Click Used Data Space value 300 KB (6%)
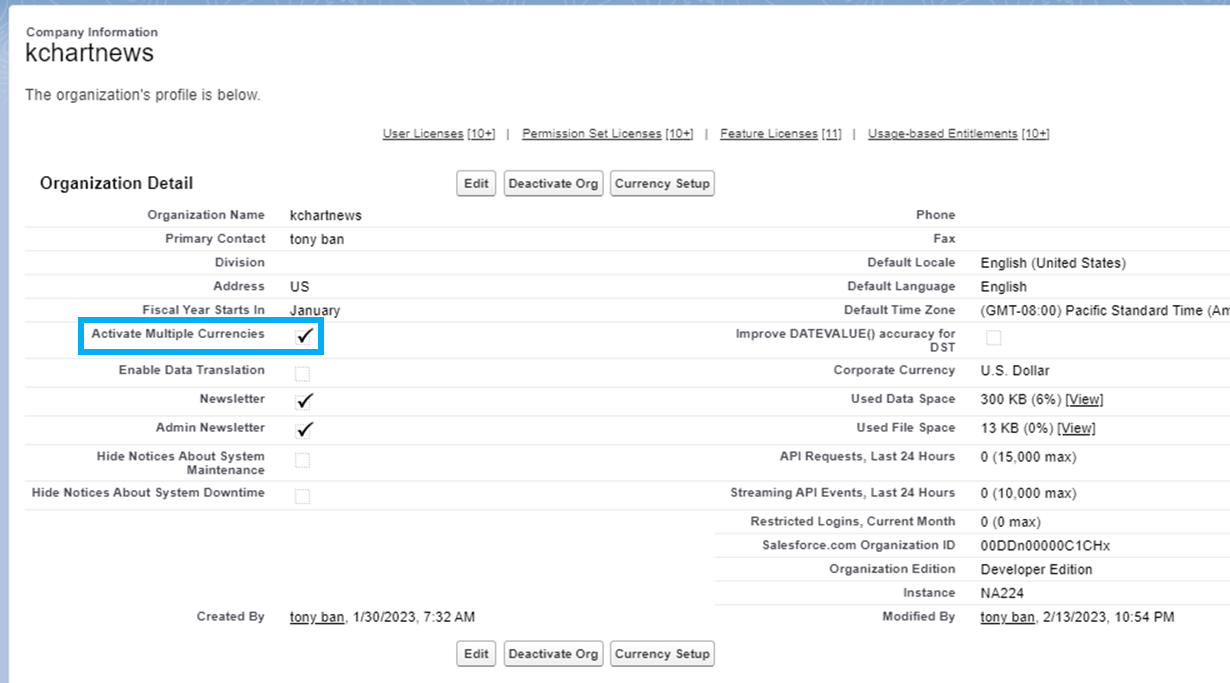Image resolution: width=1230 pixels, height=683 pixels. [1021, 399]
